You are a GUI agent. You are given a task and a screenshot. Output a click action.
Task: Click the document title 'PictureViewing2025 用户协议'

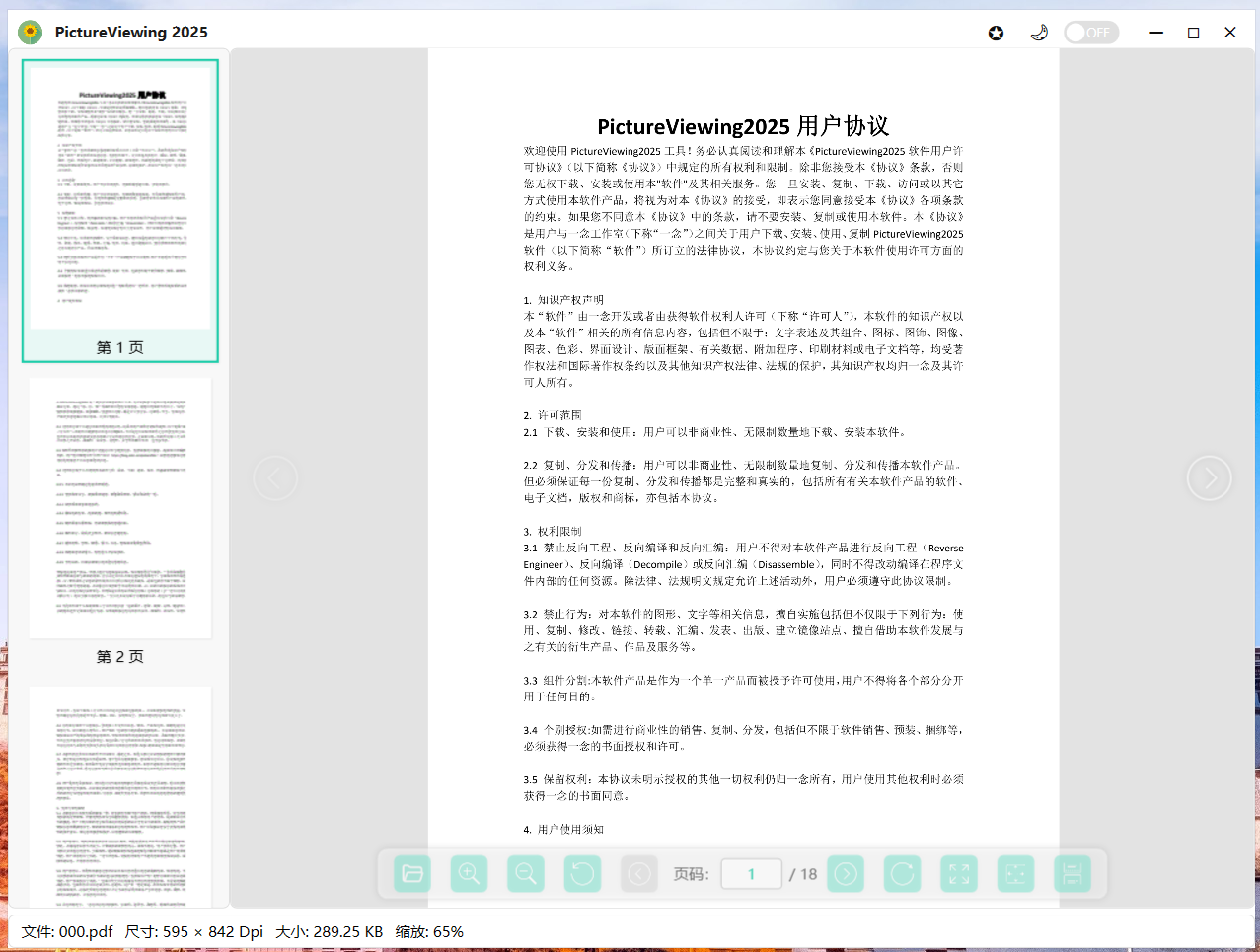[743, 126]
